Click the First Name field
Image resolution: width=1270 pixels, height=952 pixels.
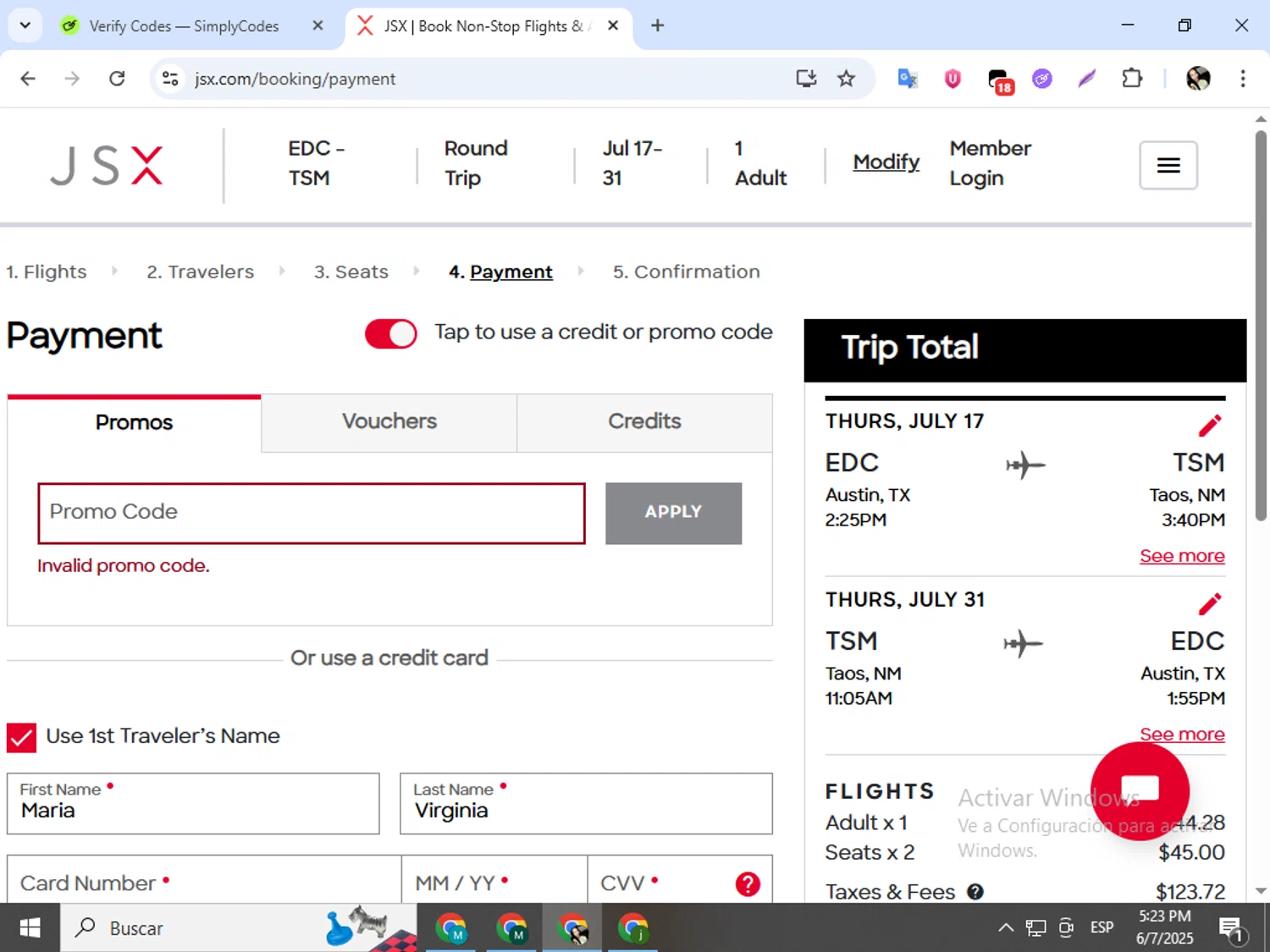193,803
